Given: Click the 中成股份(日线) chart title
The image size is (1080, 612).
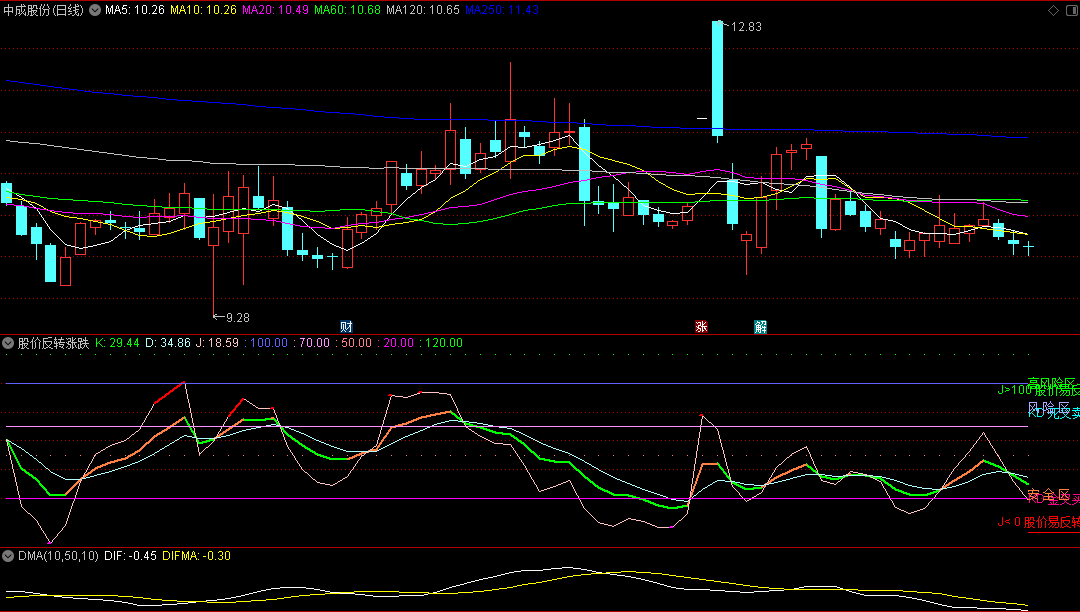Looking at the screenshot, I should pyautogui.click(x=44, y=10).
